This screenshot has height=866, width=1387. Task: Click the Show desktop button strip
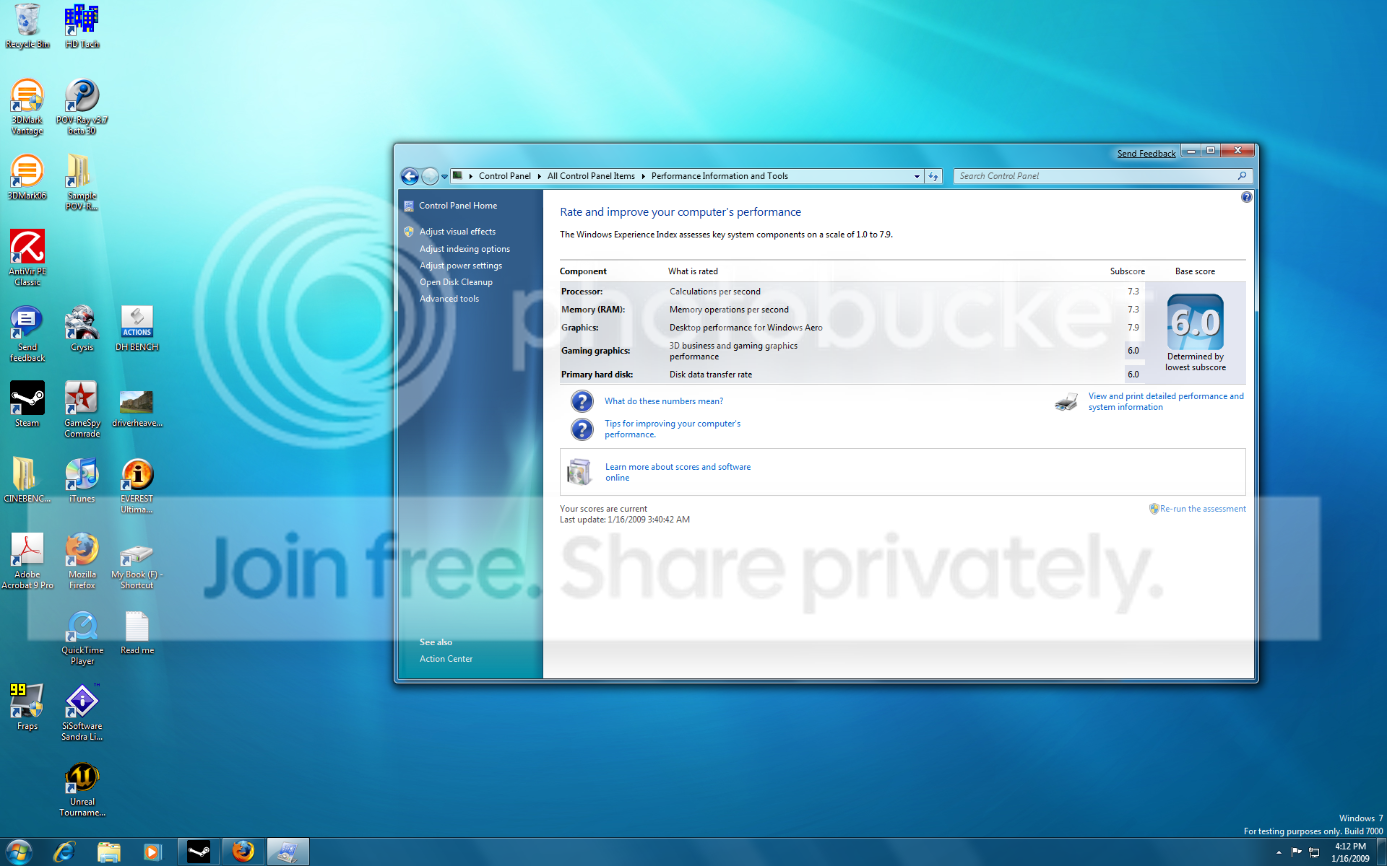[1380, 852]
